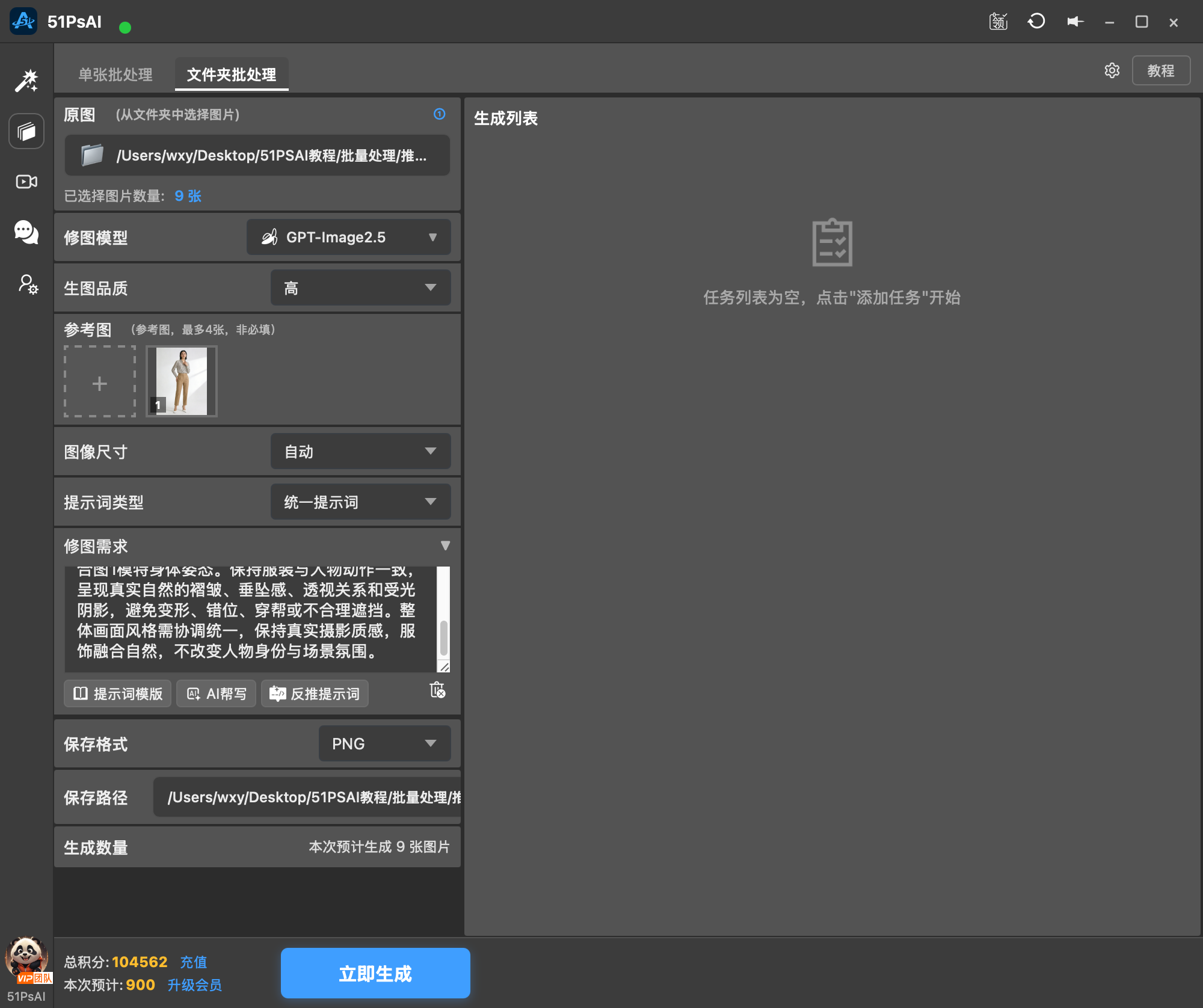This screenshot has height=1008, width=1203.
Task: Open the magic wand retouch tool
Action: [x=26, y=81]
